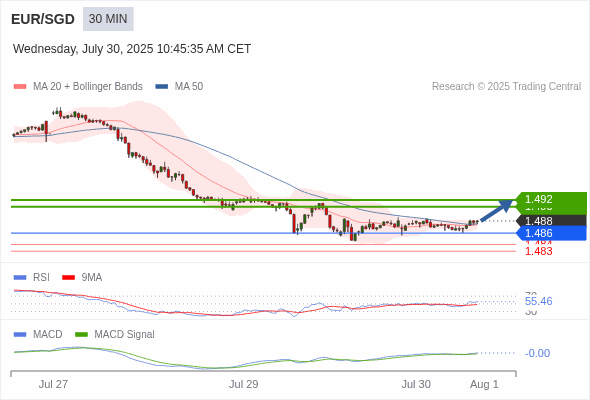Click the red 1.483 support price label

[x=539, y=251]
